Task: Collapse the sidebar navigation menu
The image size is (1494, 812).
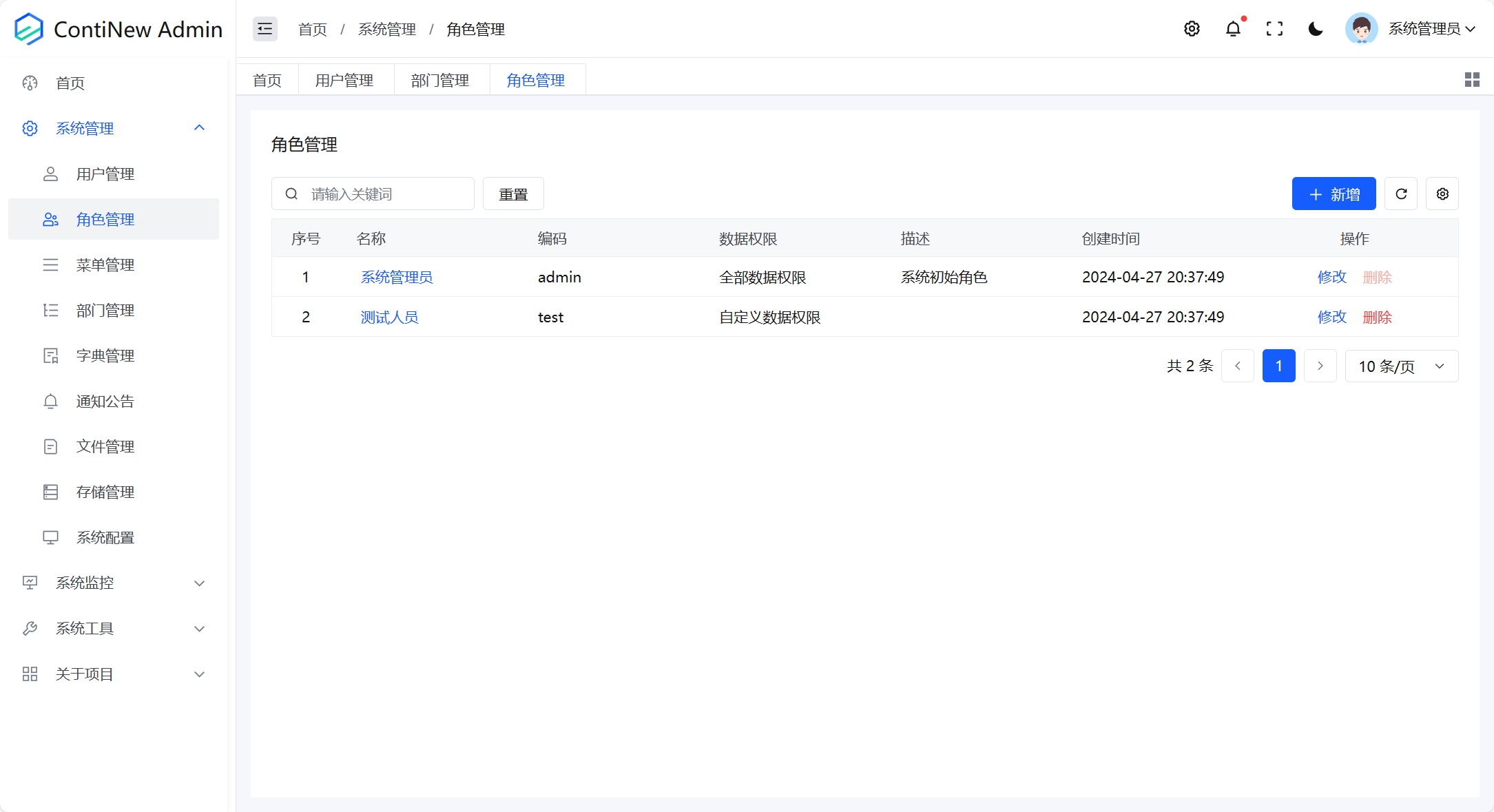Action: tap(264, 29)
